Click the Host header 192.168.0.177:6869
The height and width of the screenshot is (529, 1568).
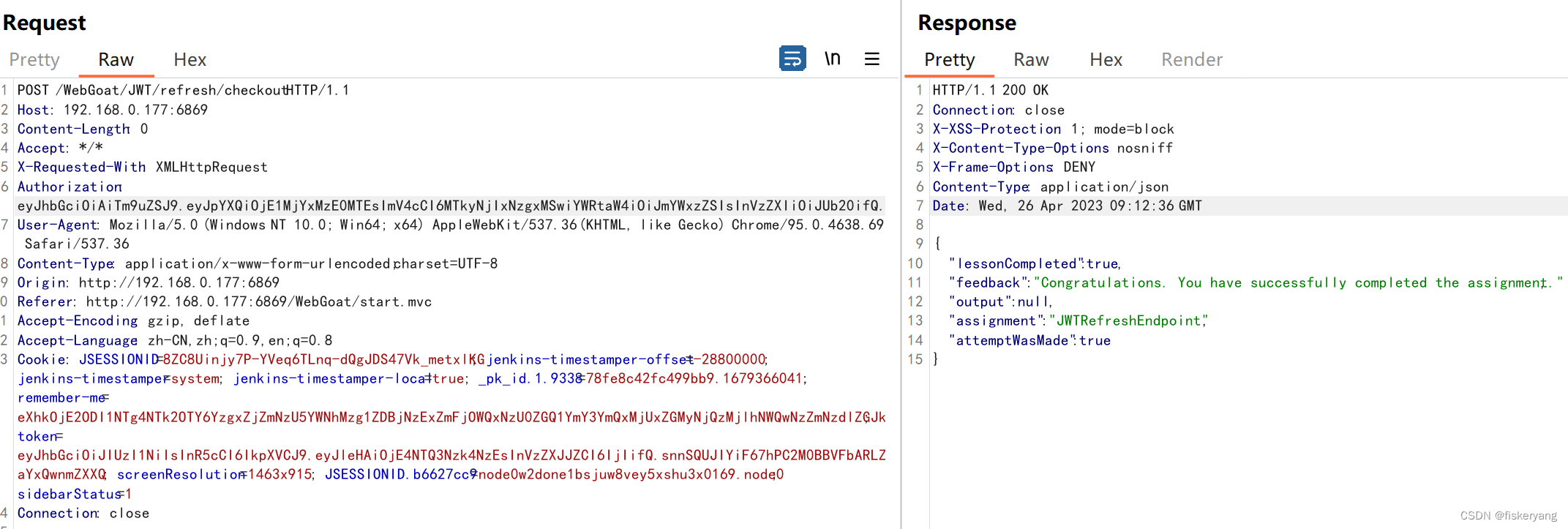[x=113, y=110]
